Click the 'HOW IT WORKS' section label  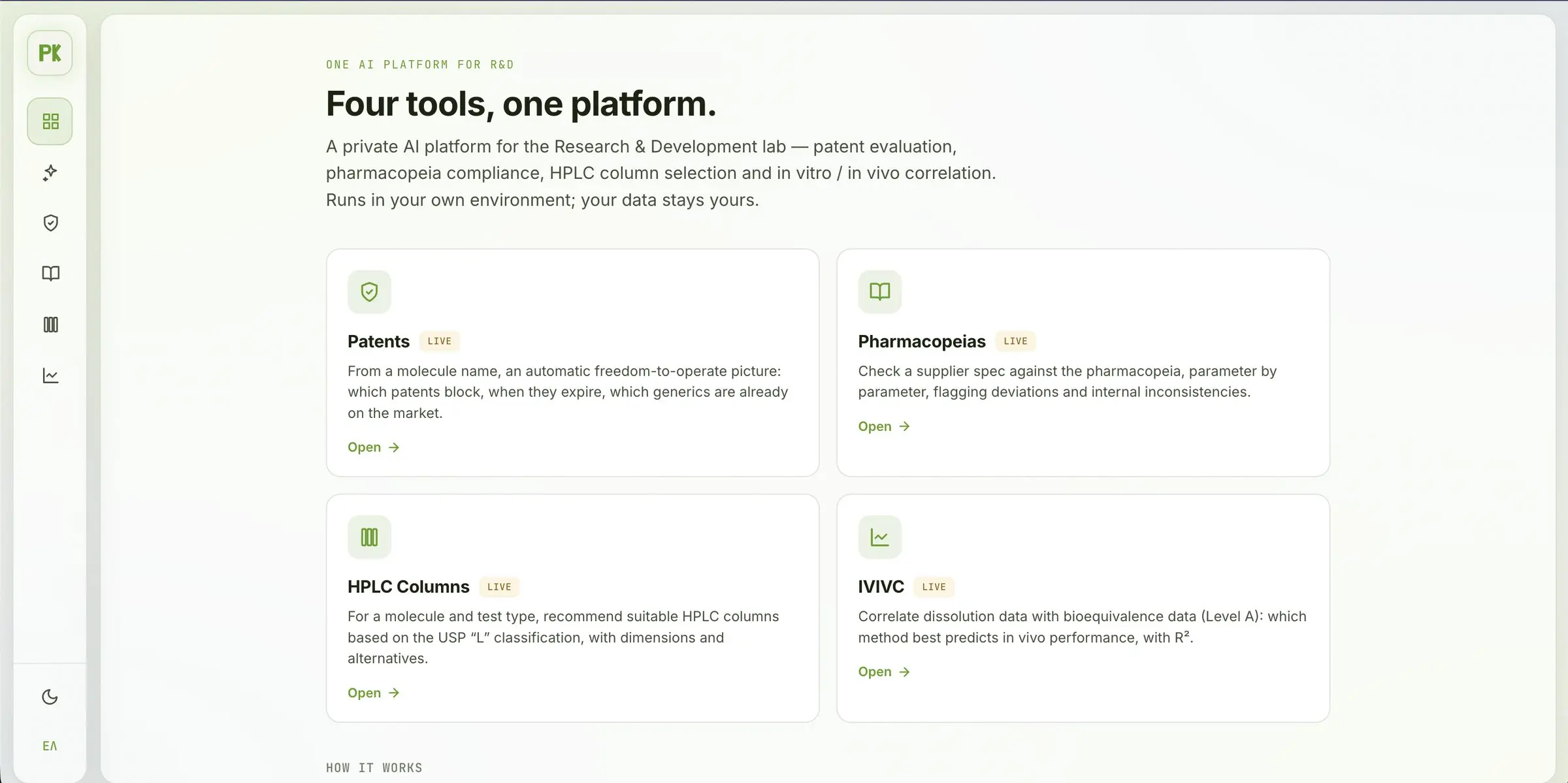point(374,768)
